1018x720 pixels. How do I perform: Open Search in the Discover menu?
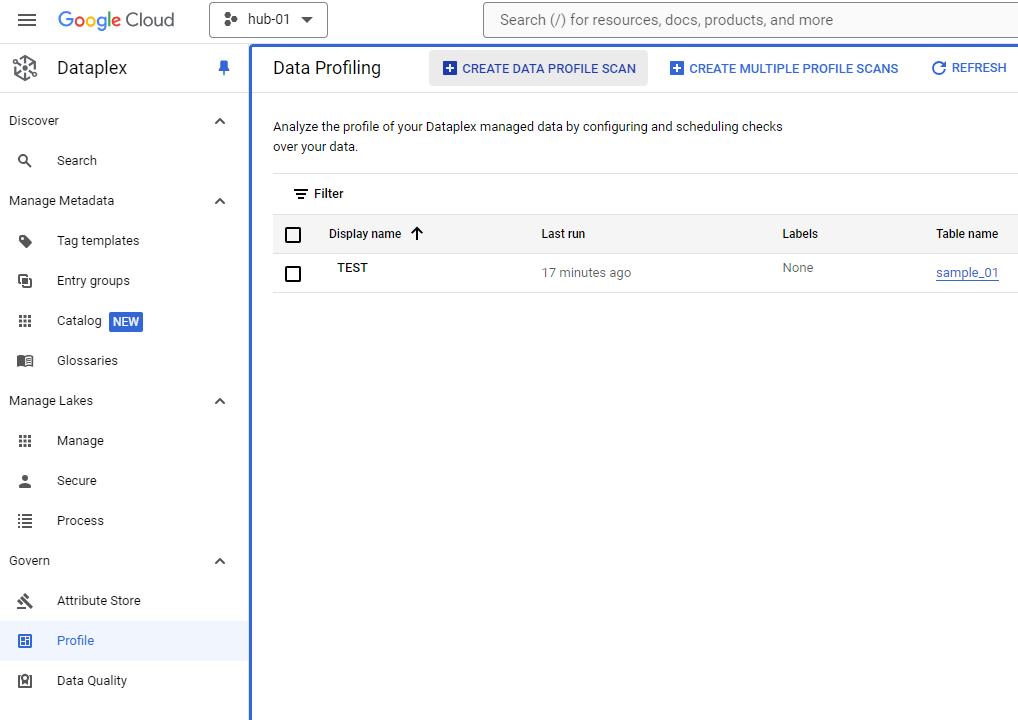point(124,161)
